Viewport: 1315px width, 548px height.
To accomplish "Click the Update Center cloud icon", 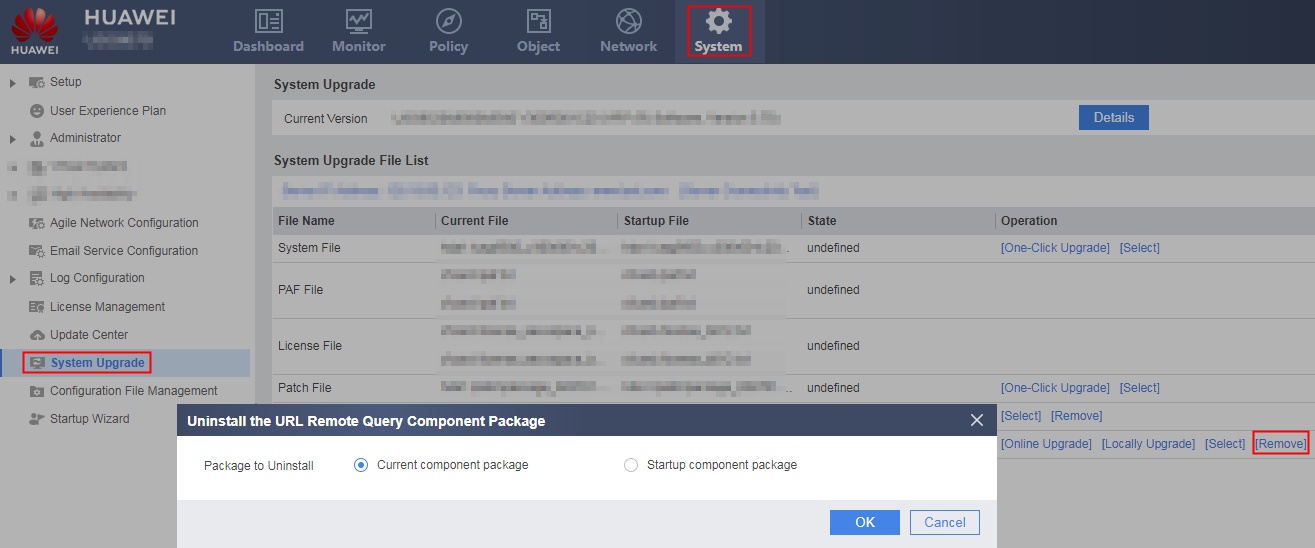I will coord(37,335).
